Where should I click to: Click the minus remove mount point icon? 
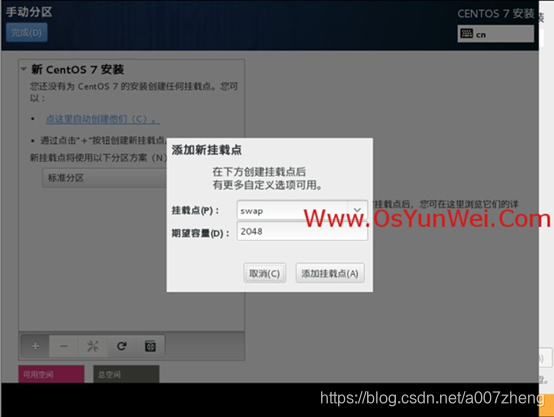pos(64,346)
